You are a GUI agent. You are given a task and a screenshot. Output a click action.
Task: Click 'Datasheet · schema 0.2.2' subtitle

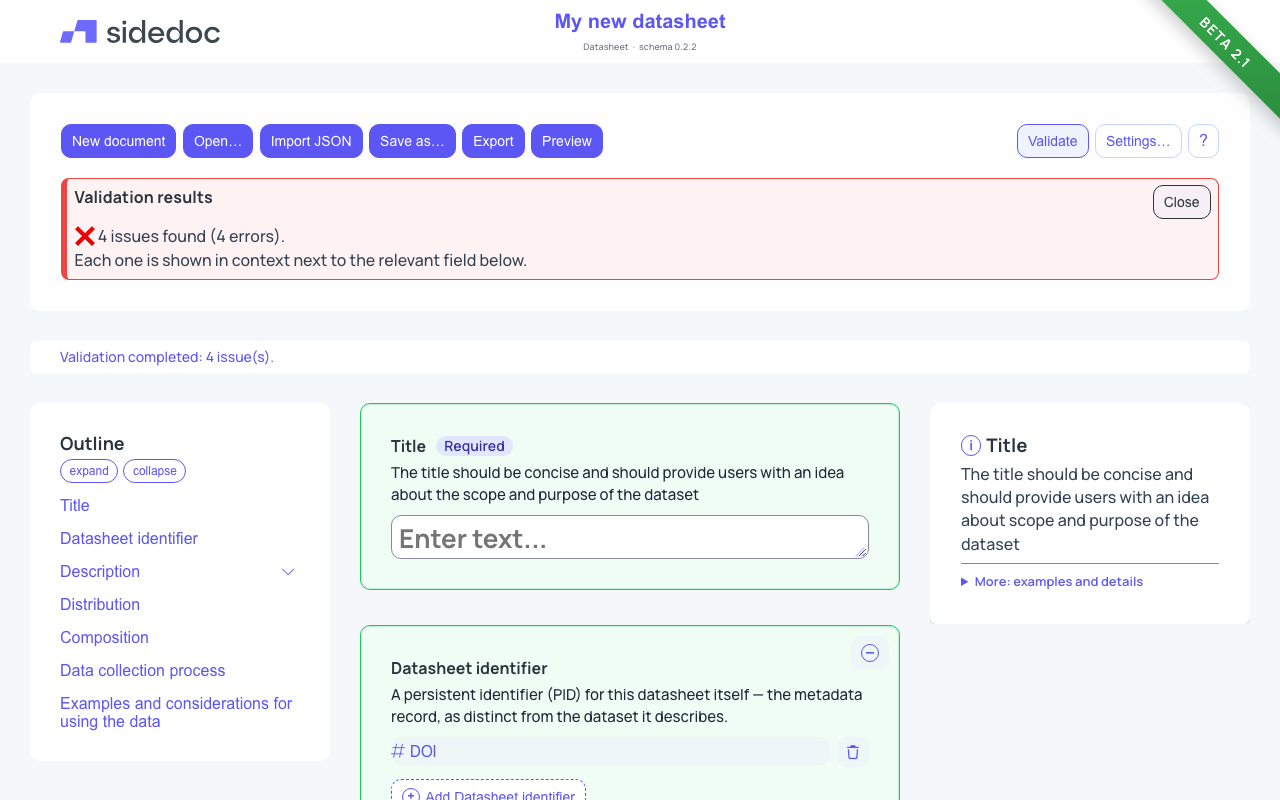[x=640, y=47]
